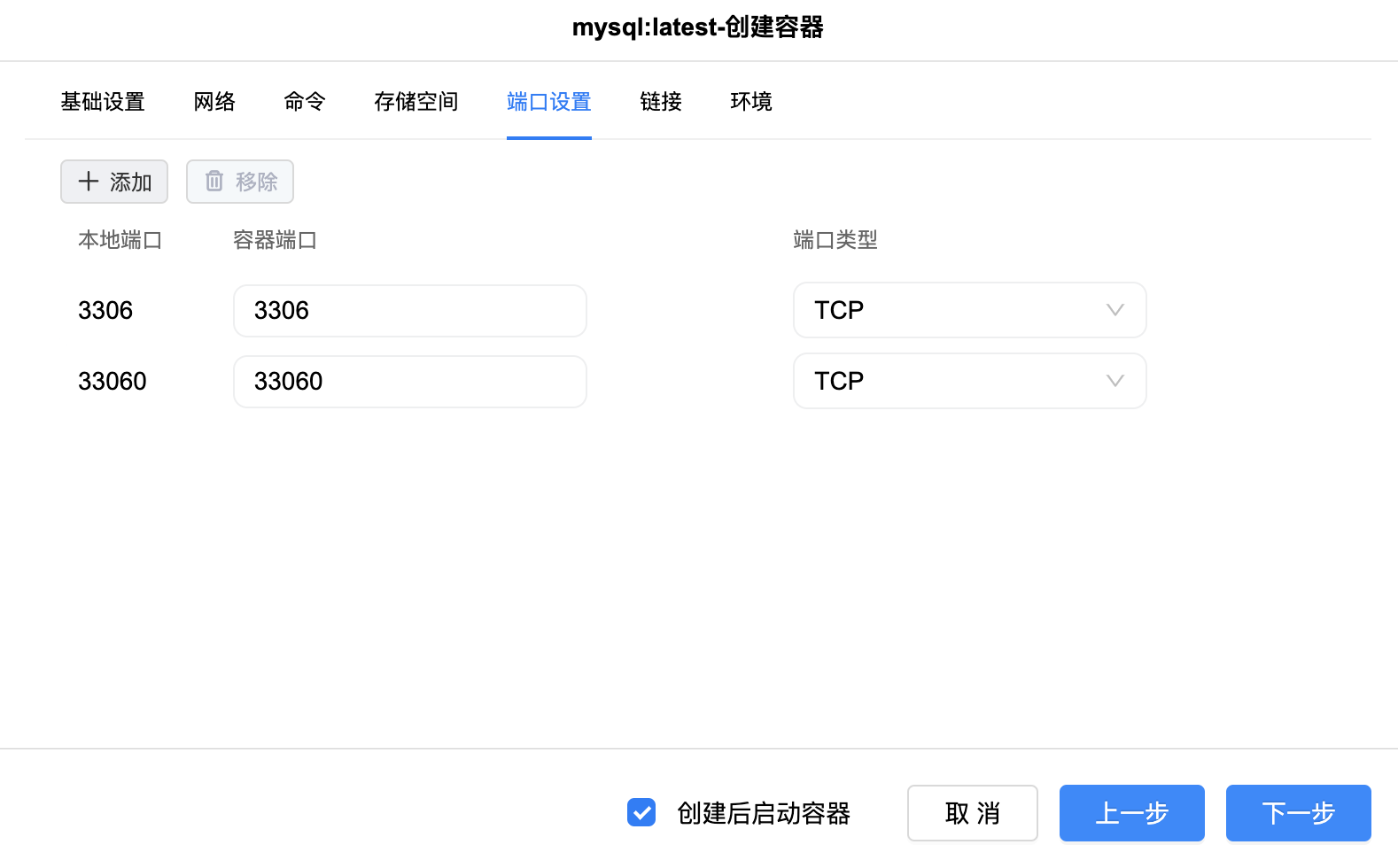
Task: Open the 环境 tab
Action: point(751,102)
